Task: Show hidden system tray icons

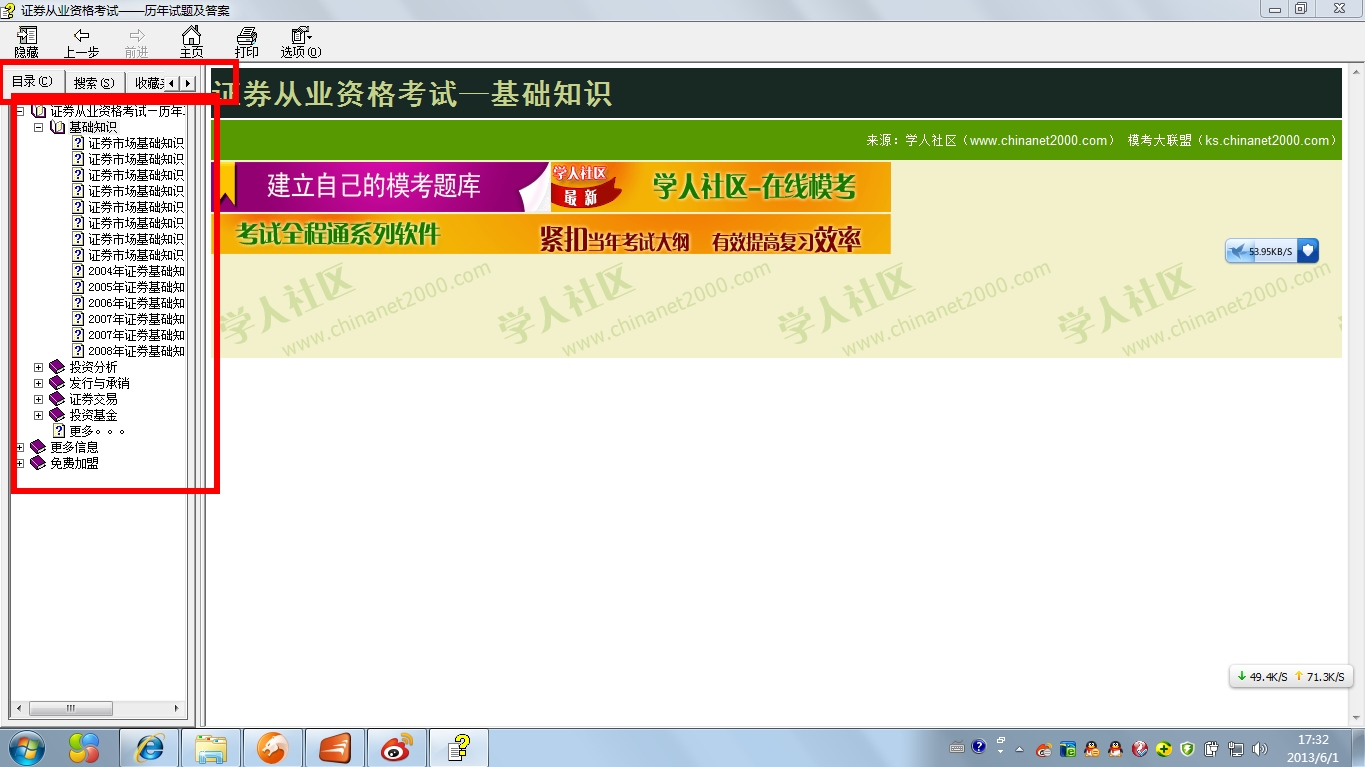Action: (1019, 749)
